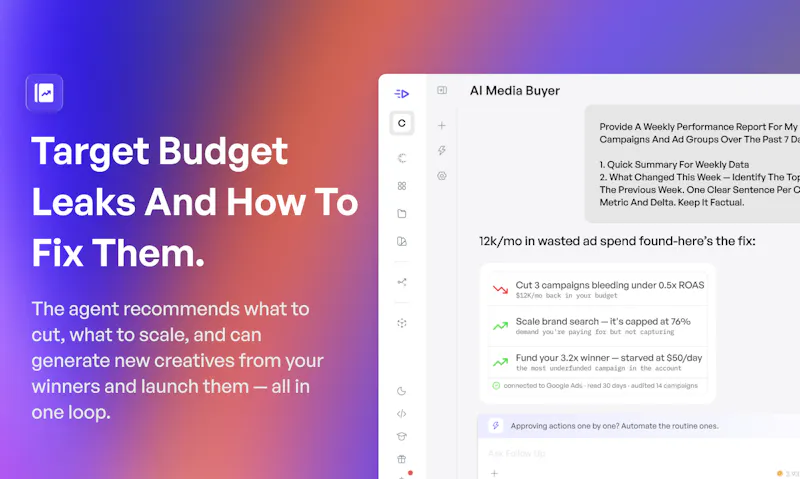Screen dimensions: 800x479
Task: Open the gift box icon
Action: [x=402, y=459]
